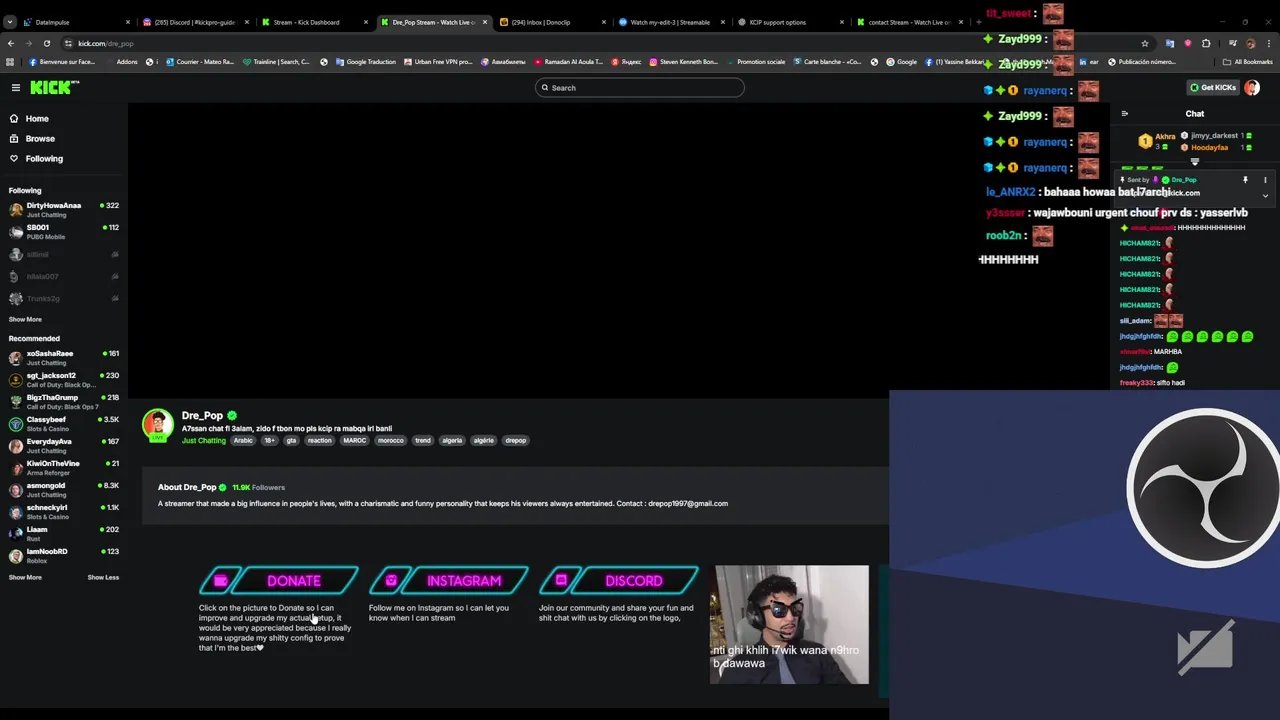Open Chrome three-dot menu
The height and width of the screenshot is (720, 1280).
tap(1269, 43)
